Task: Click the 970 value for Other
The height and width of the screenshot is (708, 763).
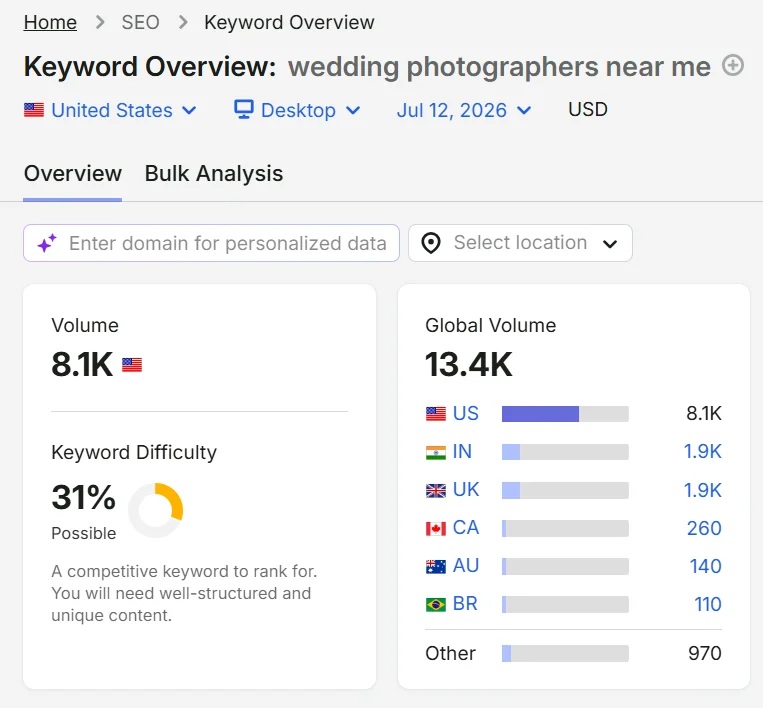Action: tap(705, 653)
